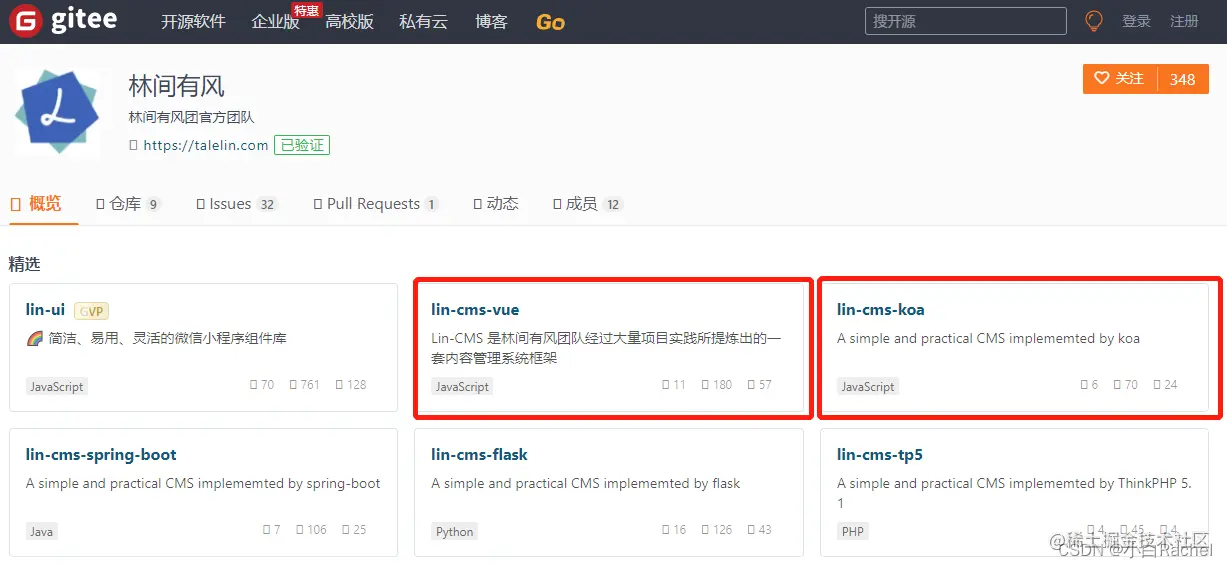Viewport: 1227px width, 568px height.
Task: Click lin-ui star count 761
Action: [x=305, y=384]
